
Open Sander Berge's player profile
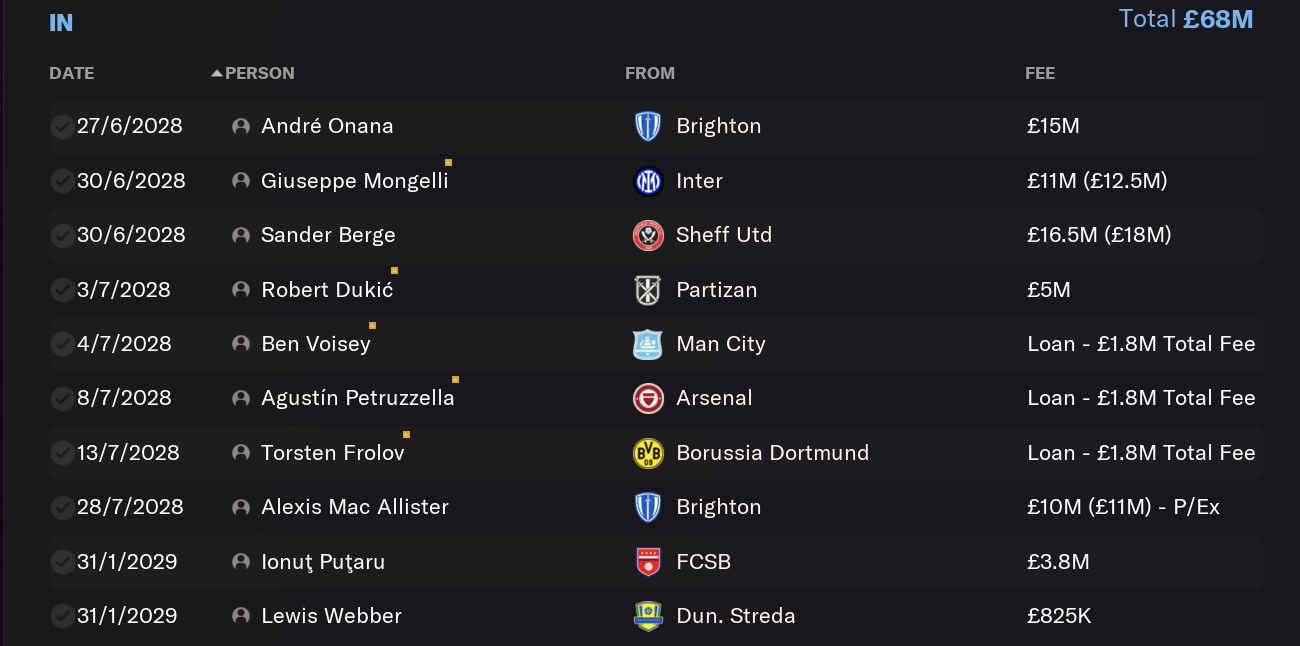328,235
